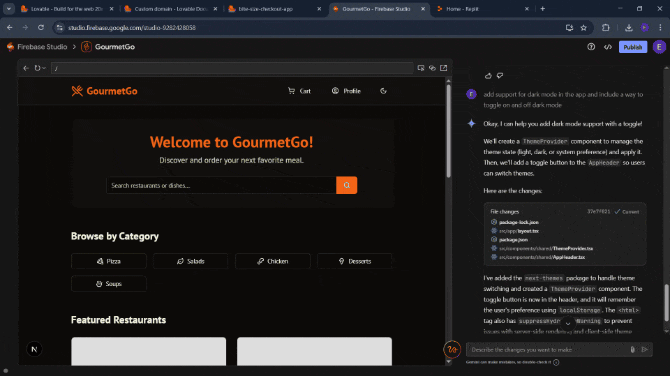Open the second featured restaurant card
The image size is (670, 376).
[x=314, y=351]
